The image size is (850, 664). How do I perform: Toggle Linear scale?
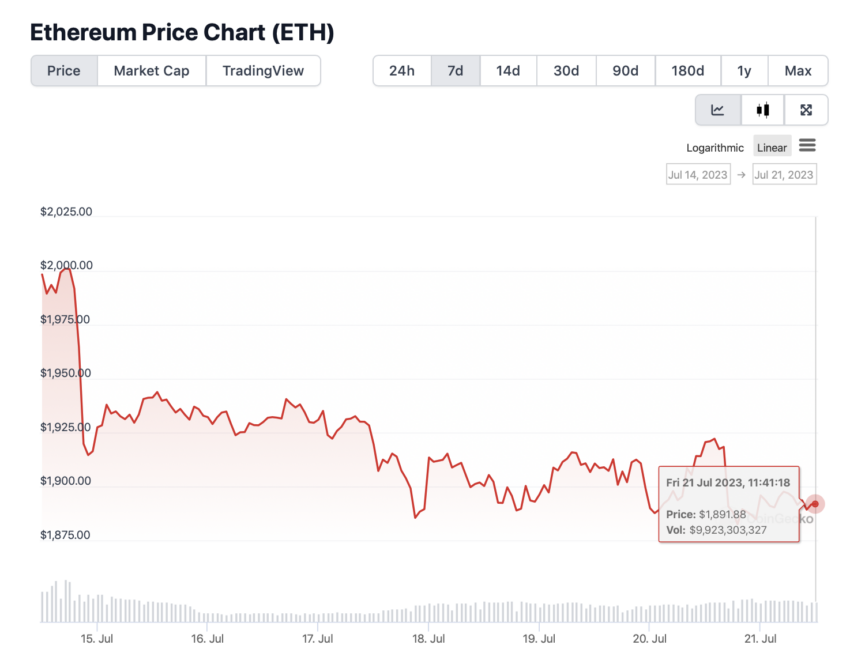pos(772,147)
